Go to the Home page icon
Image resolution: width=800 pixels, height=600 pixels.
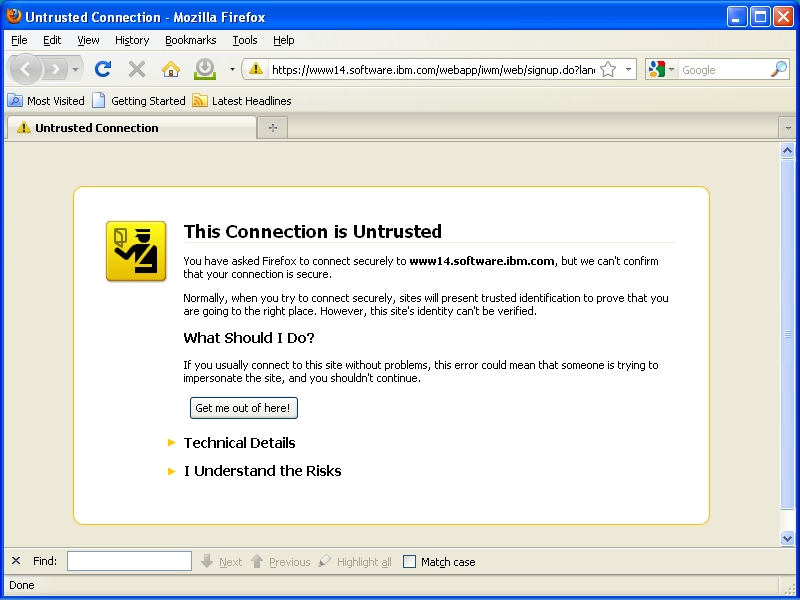pyautogui.click(x=171, y=69)
